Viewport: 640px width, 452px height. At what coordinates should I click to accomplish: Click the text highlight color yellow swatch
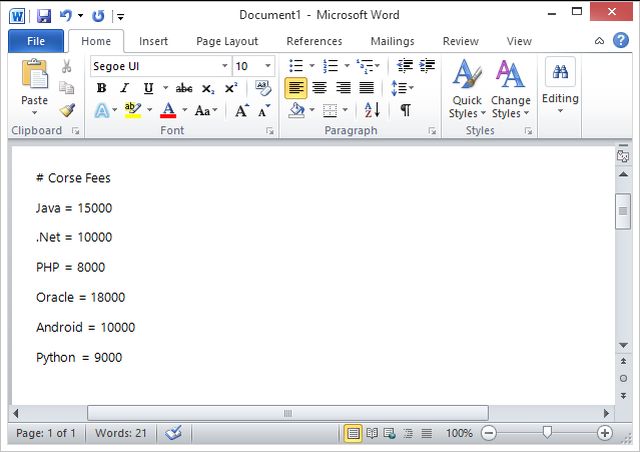[133, 110]
